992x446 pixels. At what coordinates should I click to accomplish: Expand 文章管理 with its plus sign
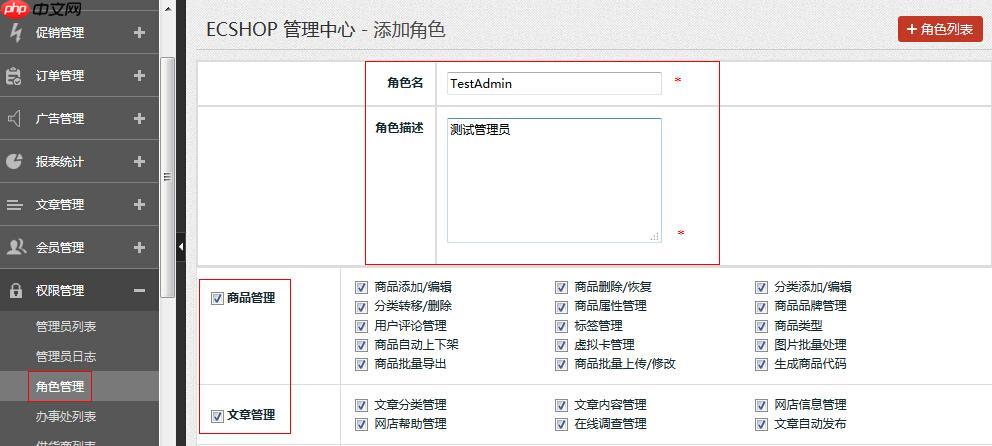140,204
